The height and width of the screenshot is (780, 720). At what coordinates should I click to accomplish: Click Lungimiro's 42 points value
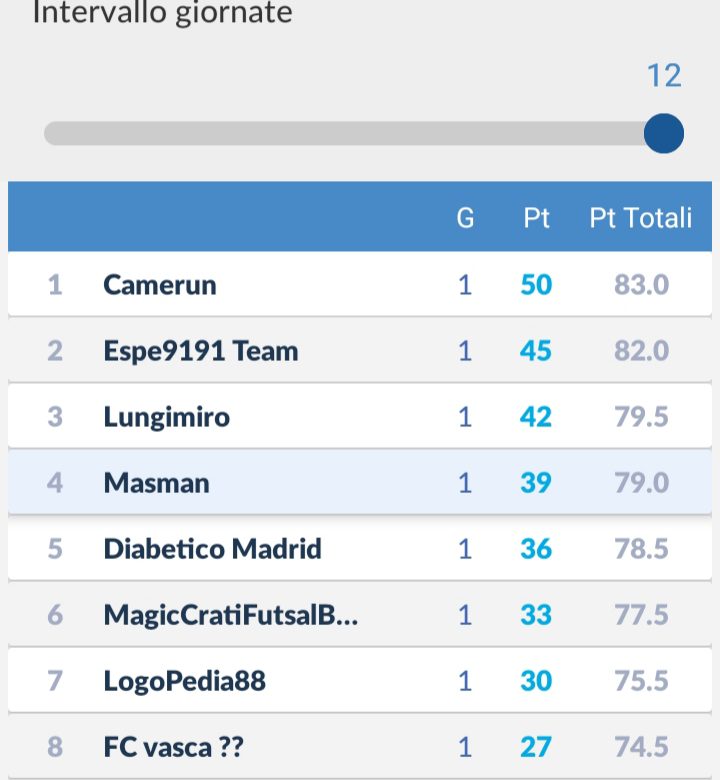535,417
